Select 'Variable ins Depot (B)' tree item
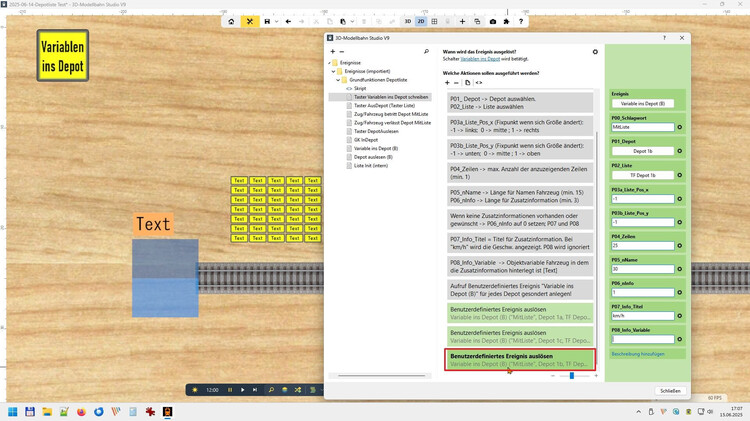 click(376, 147)
